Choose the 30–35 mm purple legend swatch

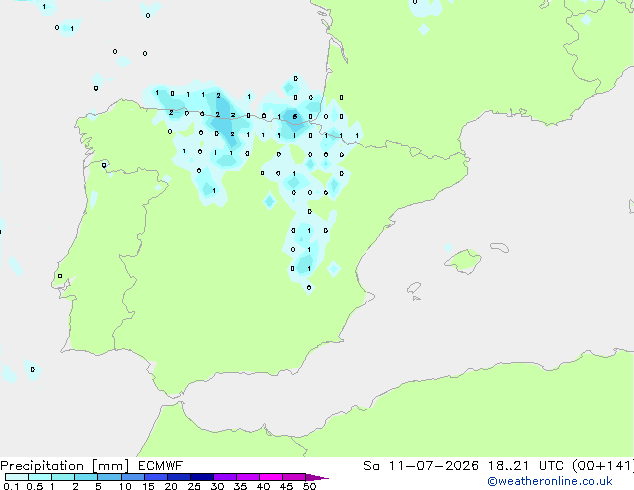click(x=225, y=477)
